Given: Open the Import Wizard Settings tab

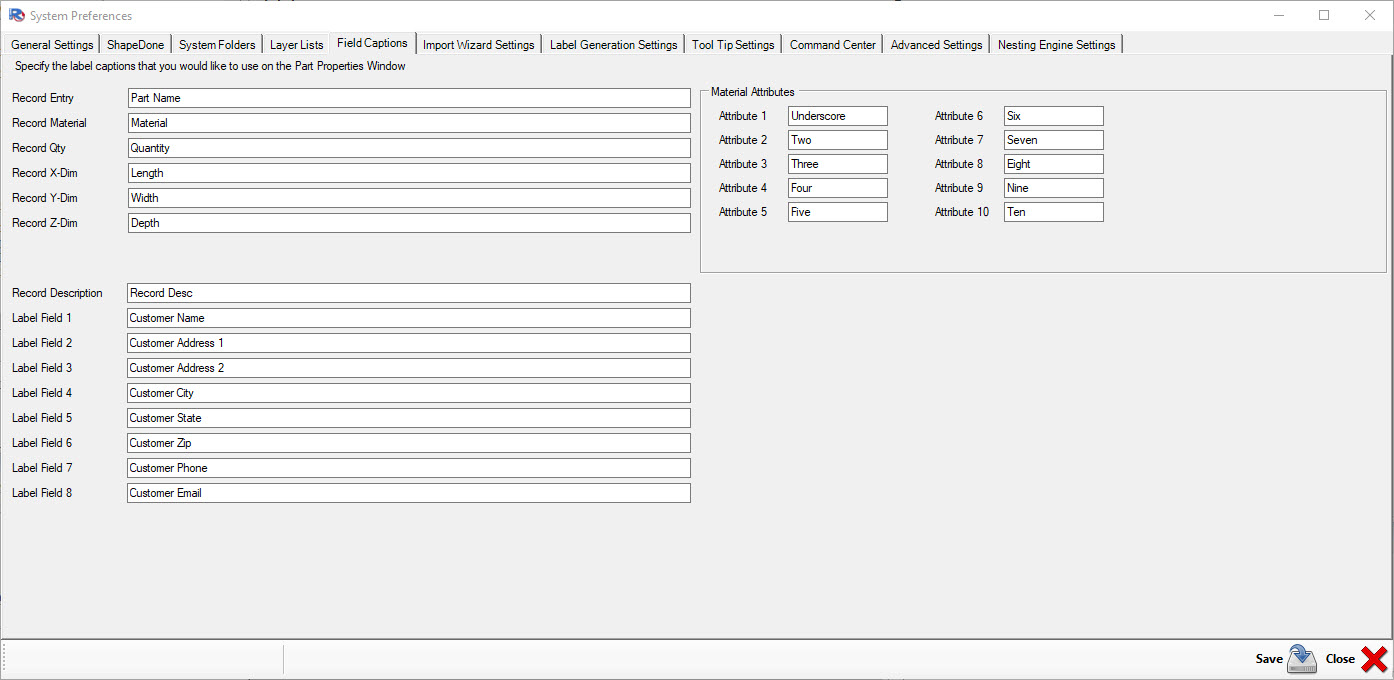Looking at the screenshot, I should [478, 44].
